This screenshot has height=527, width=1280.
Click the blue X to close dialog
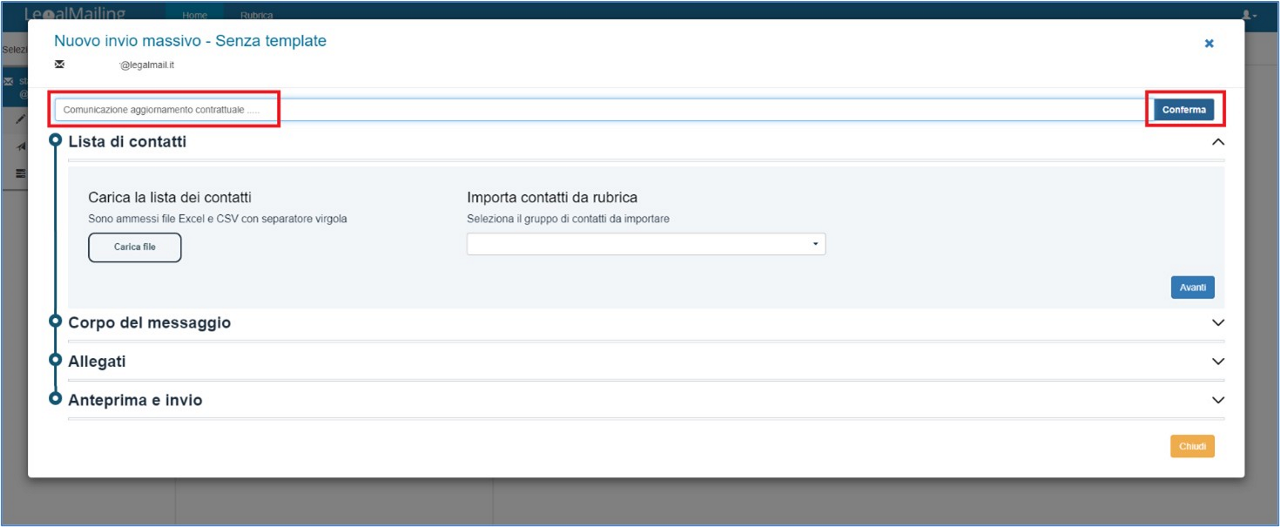1209,44
